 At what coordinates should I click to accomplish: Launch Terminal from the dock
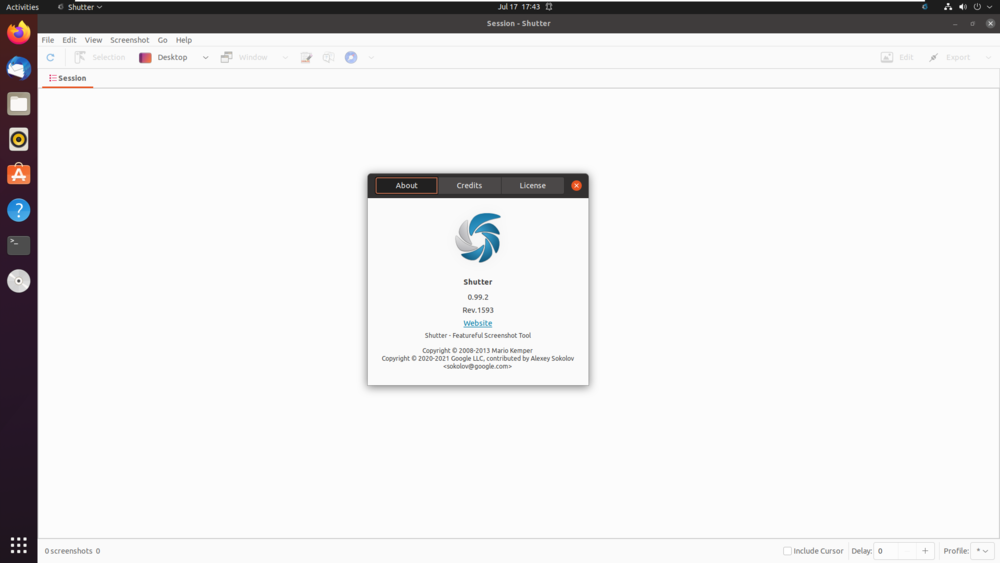[x=18, y=245]
